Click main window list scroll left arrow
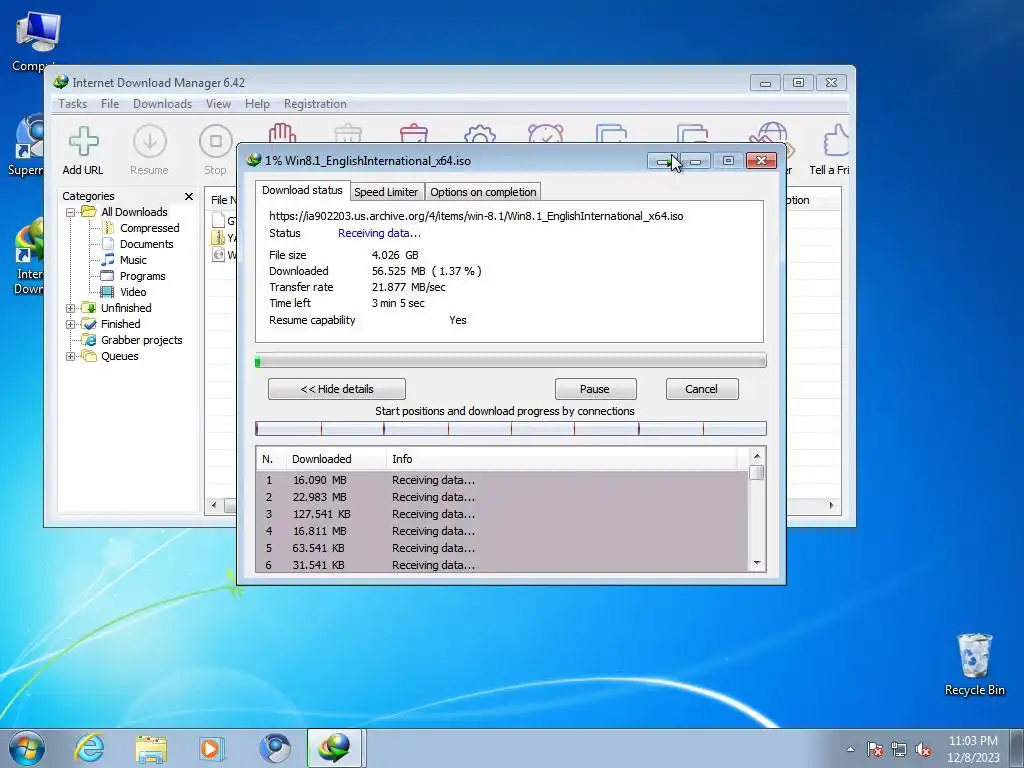The image size is (1024, 768). pos(214,505)
